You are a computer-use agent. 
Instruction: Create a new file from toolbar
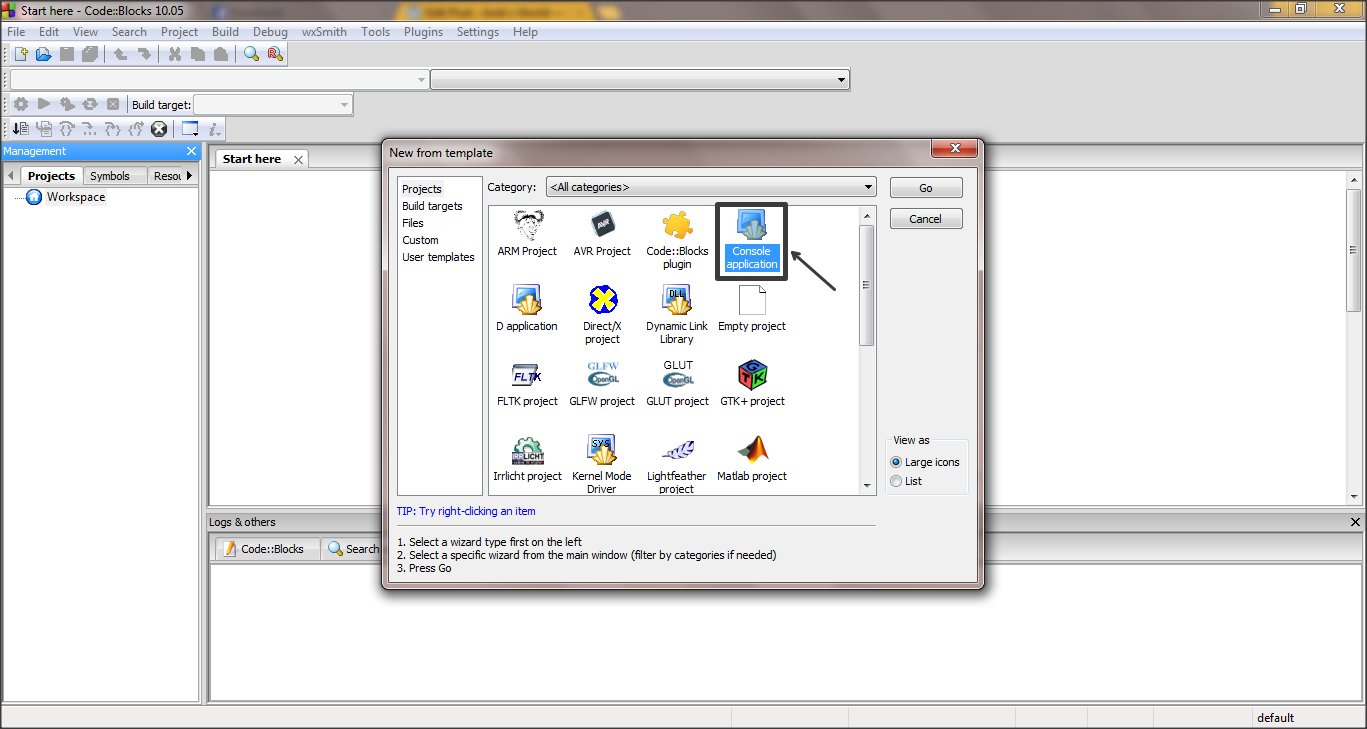(x=21, y=54)
